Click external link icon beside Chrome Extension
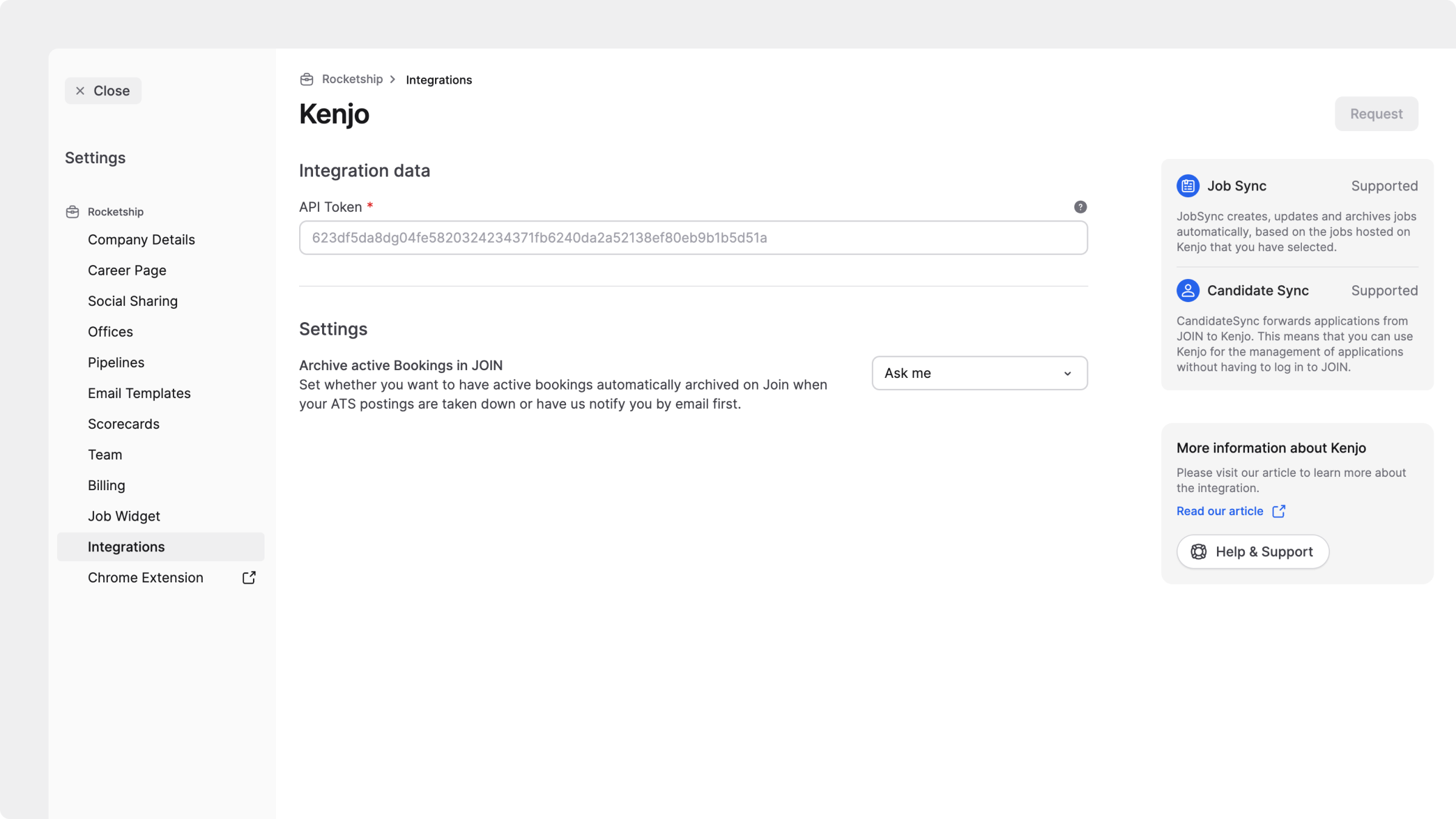This screenshot has height=819, width=1456. click(x=249, y=578)
